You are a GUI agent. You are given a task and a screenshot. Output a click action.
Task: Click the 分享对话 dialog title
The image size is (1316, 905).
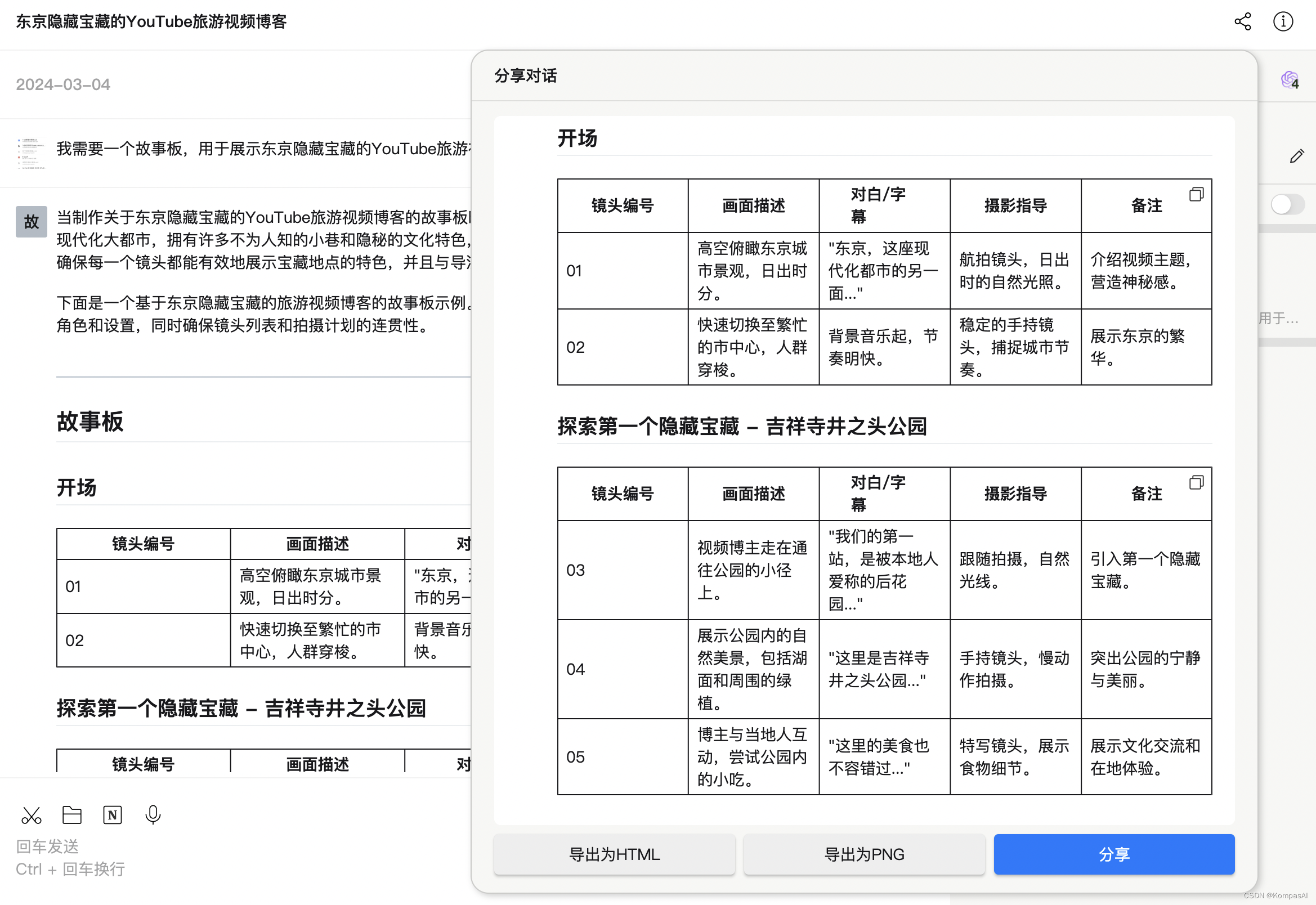tap(526, 76)
